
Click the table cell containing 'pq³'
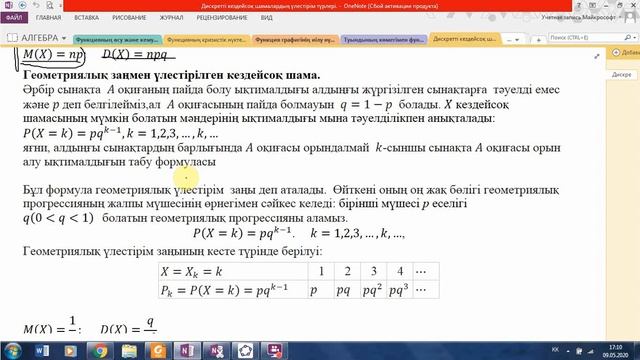pyautogui.click(x=400, y=290)
